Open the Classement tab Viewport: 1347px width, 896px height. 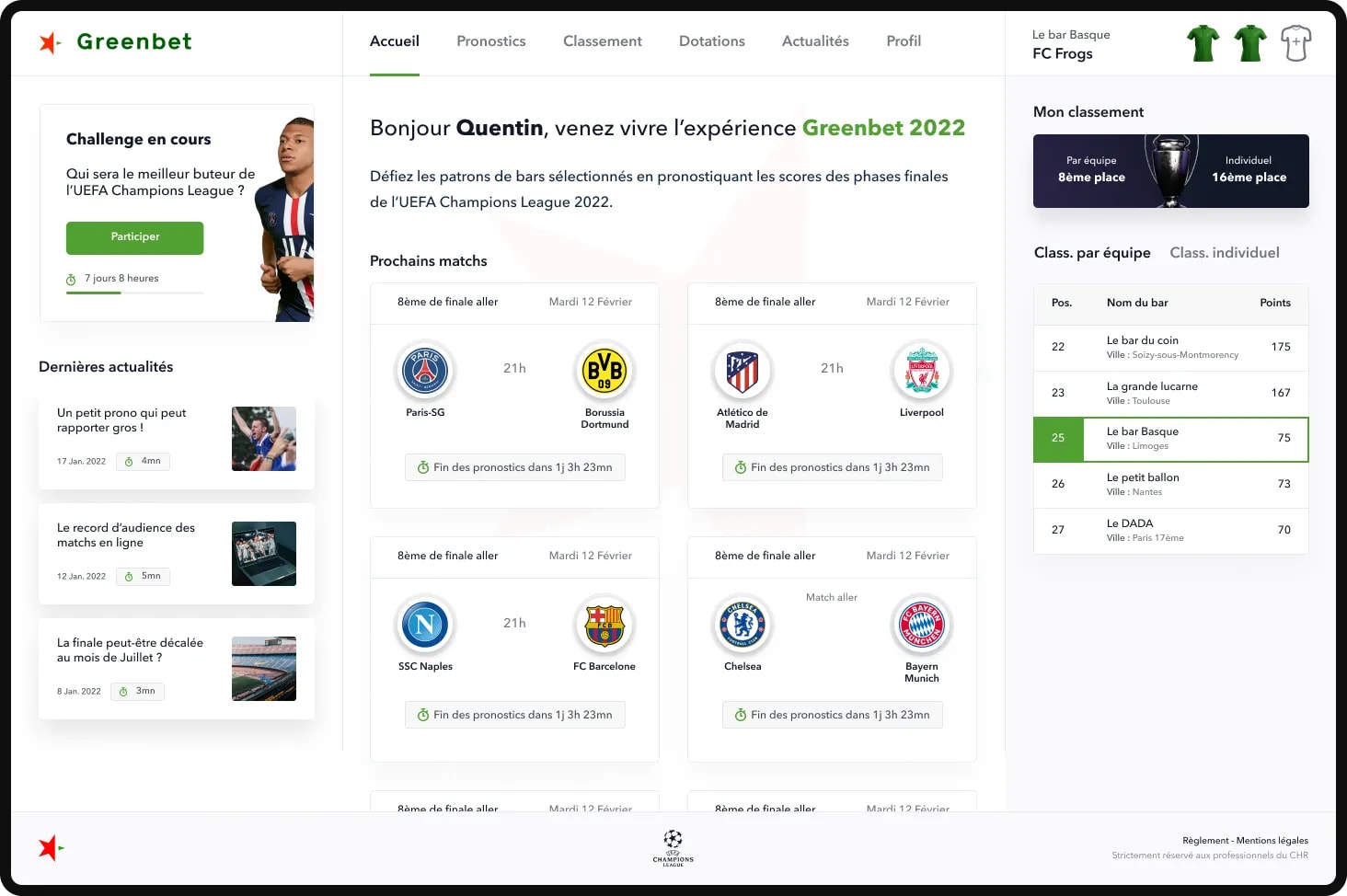pyautogui.click(x=603, y=41)
